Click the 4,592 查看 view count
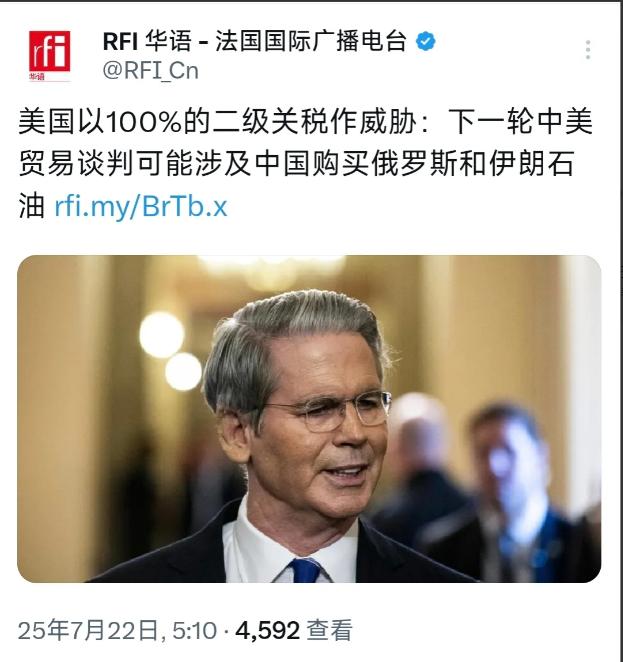The height and width of the screenshot is (662, 623). click(294, 630)
